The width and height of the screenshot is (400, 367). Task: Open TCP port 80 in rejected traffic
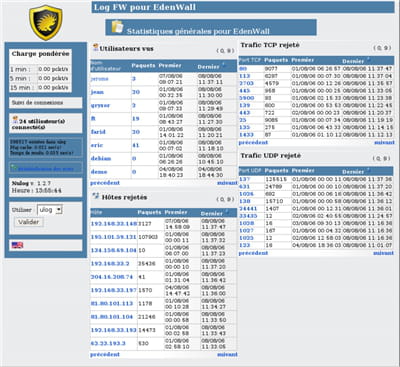coord(243,69)
